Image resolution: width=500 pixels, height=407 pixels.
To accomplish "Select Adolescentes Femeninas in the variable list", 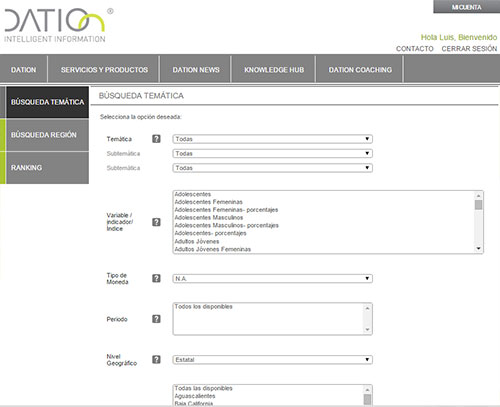I will tap(209, 202).
